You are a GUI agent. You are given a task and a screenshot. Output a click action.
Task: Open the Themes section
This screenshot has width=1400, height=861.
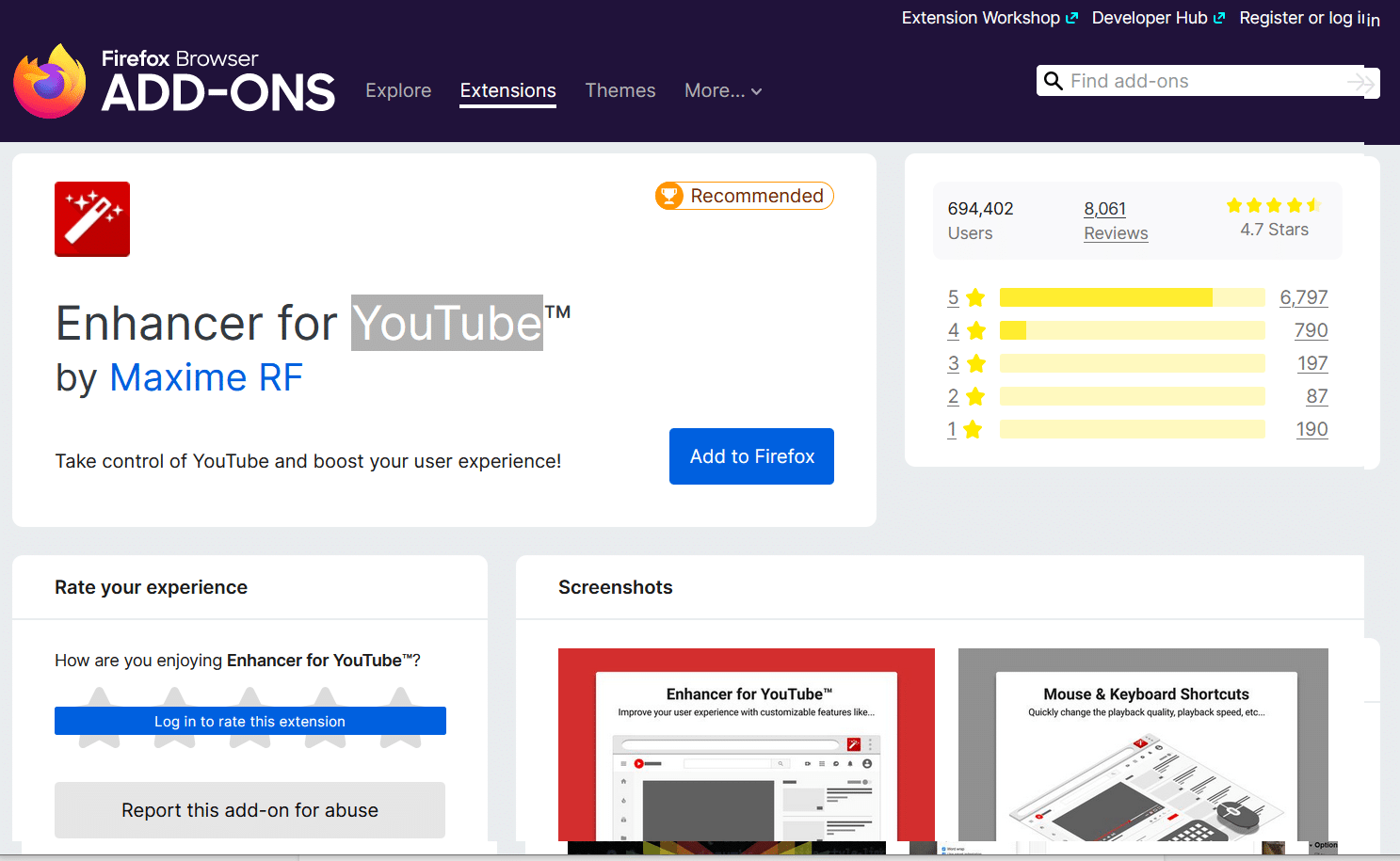(620, 90)
